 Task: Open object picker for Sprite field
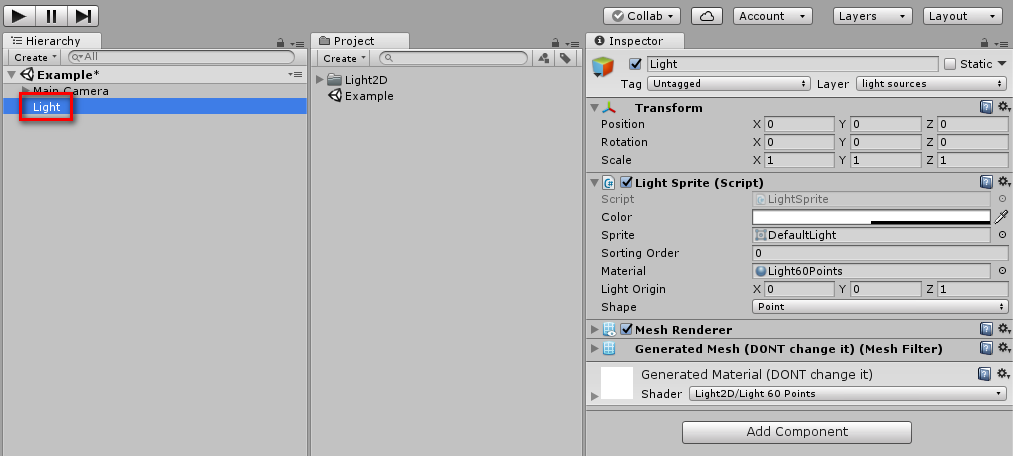[x=1002, y=235]
